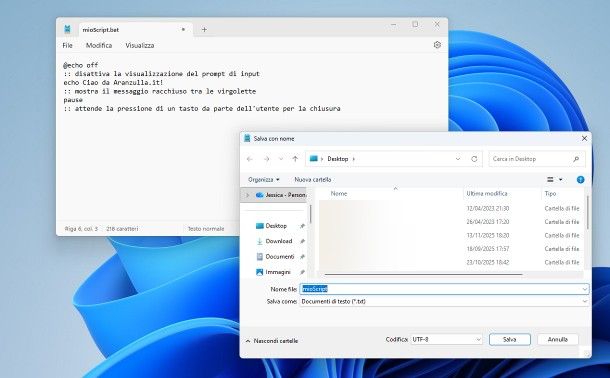This screenshot has height=378, width=610.
Task: Click the pin icon next to Immagini
Action: tap(302, 272)
